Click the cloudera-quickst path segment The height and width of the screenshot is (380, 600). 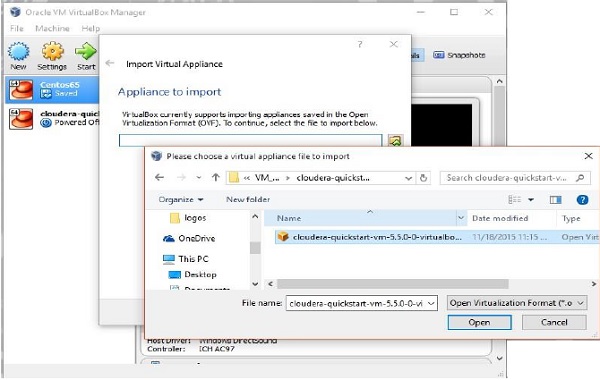pos(333,178)
